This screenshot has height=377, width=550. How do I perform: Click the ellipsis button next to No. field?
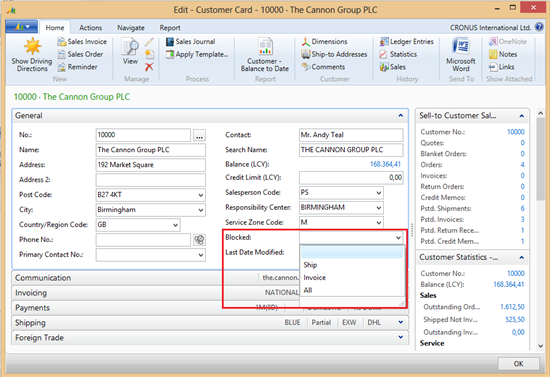pyautogui.click(x=199, y=135)
